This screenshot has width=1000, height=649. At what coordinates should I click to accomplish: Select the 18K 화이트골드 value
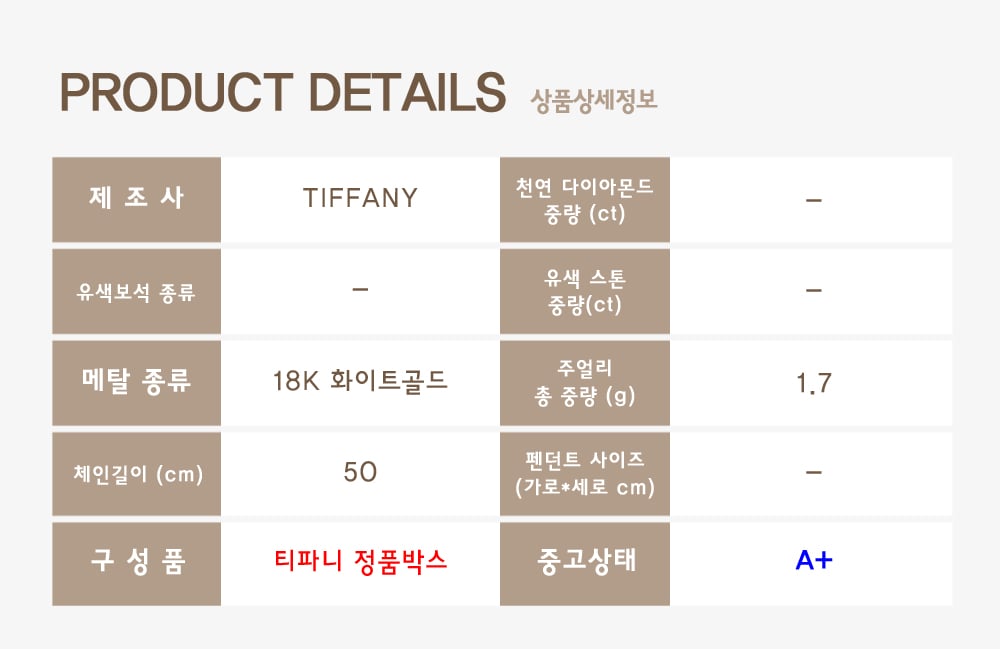pyautogui.click(x=360, y=382)
